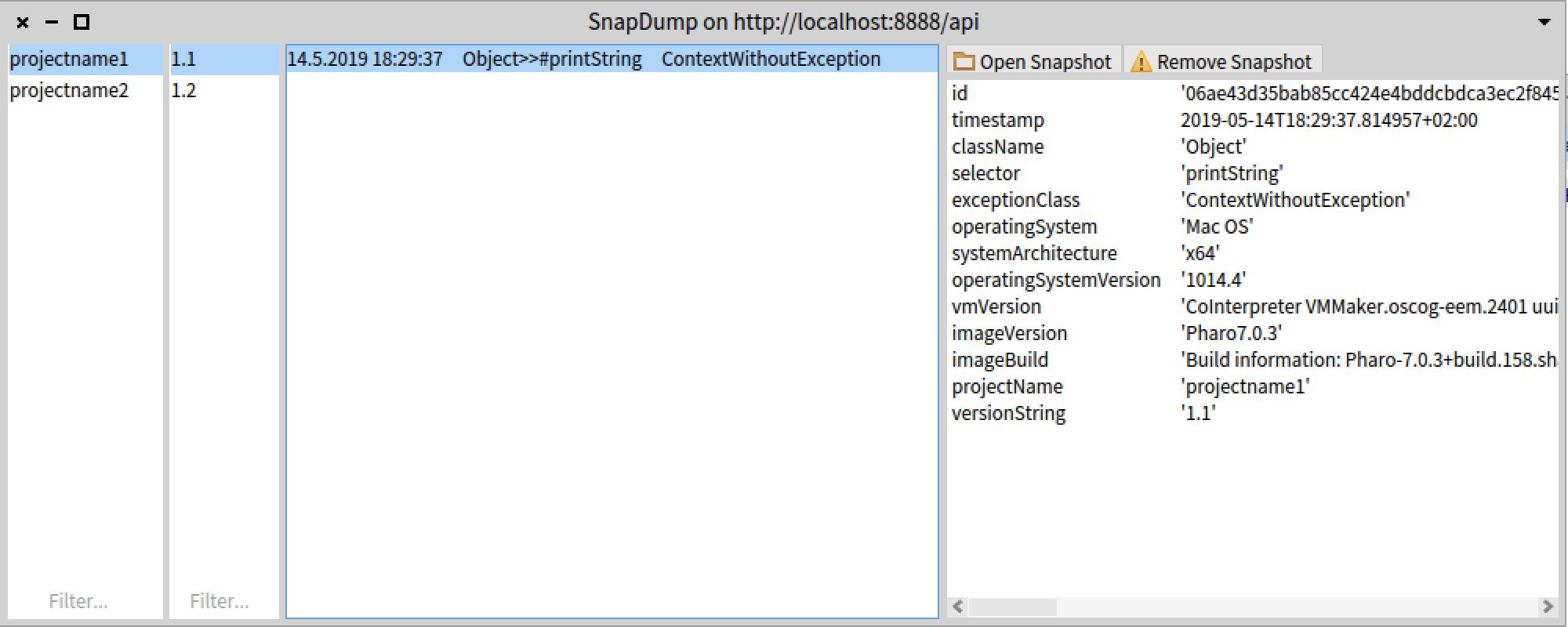Click the horizontal scrollbar right arrow
Screen dimensions: 1568x627
click(1548, 607)
